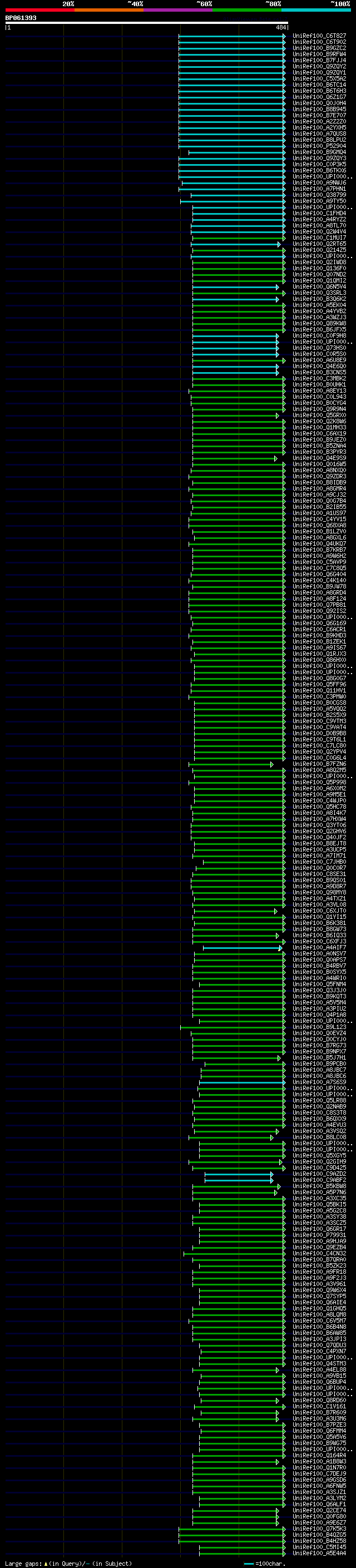The width and height of the screenshot is (356, 1568).
Task: Open hit label UniRef100_Q5P998
Action: 319,782
